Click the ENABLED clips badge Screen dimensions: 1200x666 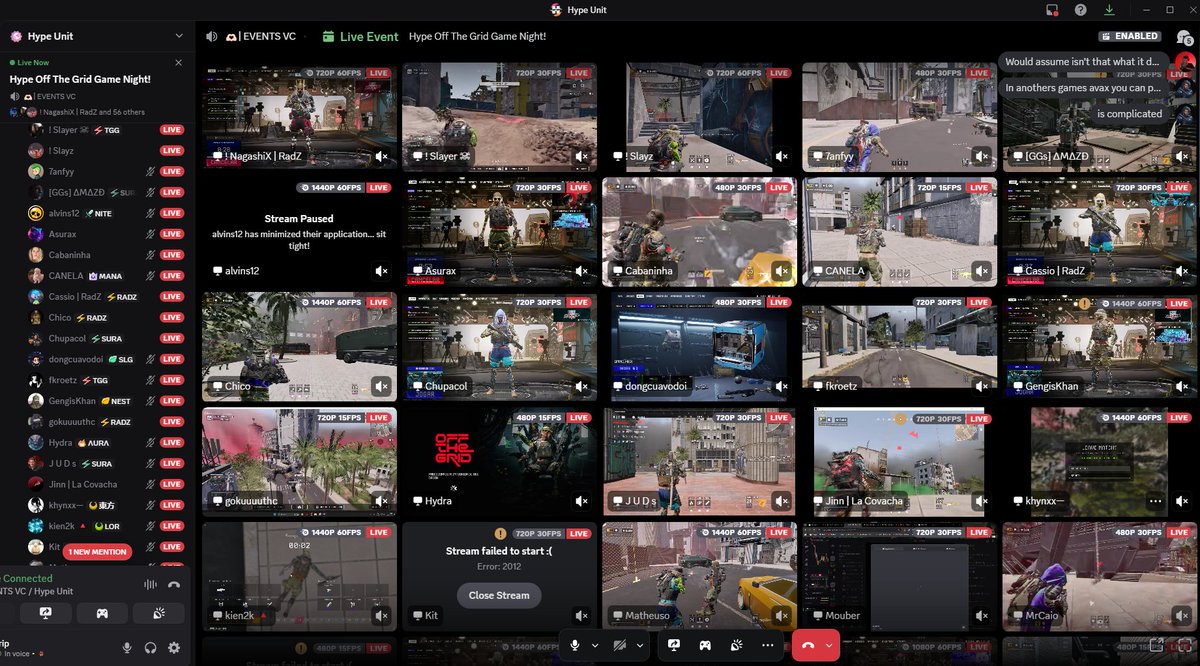click(x=1131, y=36)
